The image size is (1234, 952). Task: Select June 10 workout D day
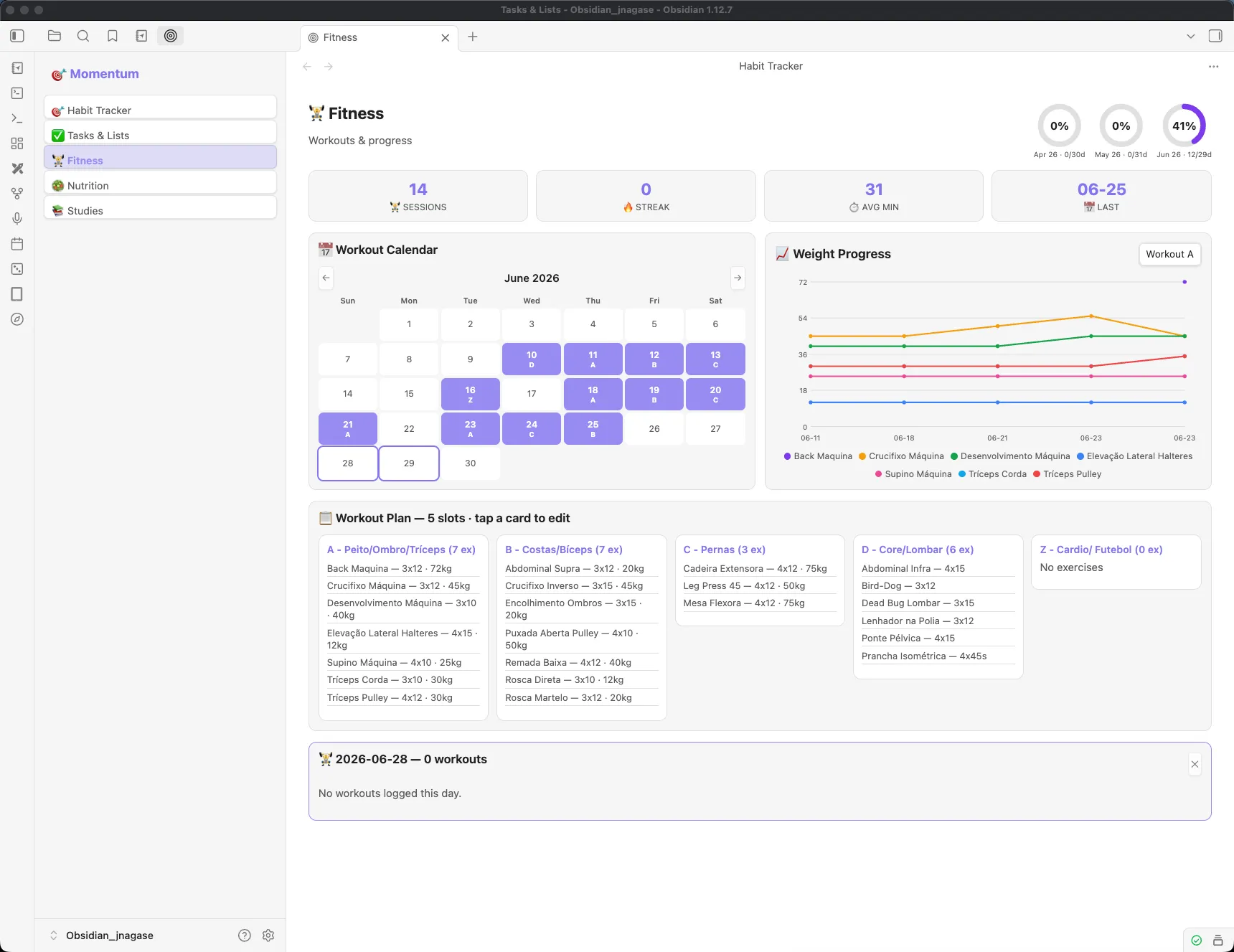pyautogui.click(x=532, y=359)
